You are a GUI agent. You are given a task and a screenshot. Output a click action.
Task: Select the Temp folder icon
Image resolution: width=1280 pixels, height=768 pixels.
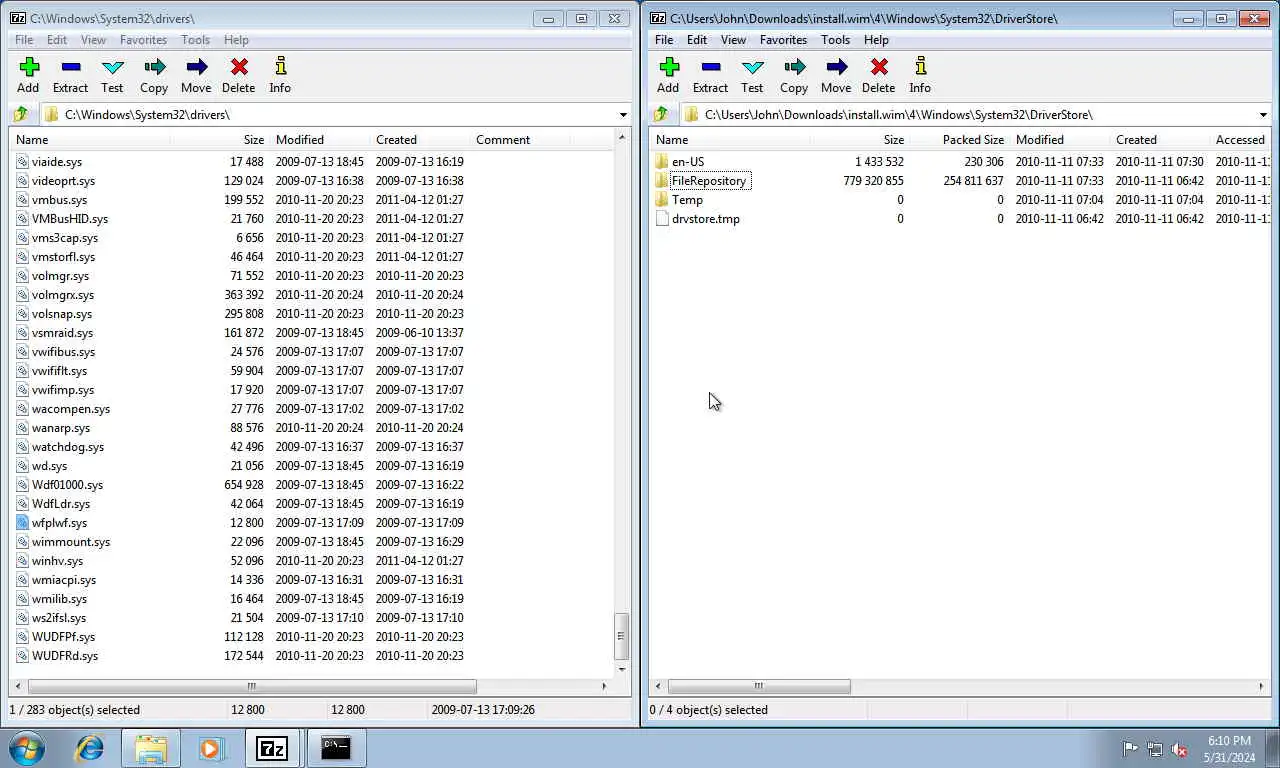pyautogui.click(x=661, y=200)
